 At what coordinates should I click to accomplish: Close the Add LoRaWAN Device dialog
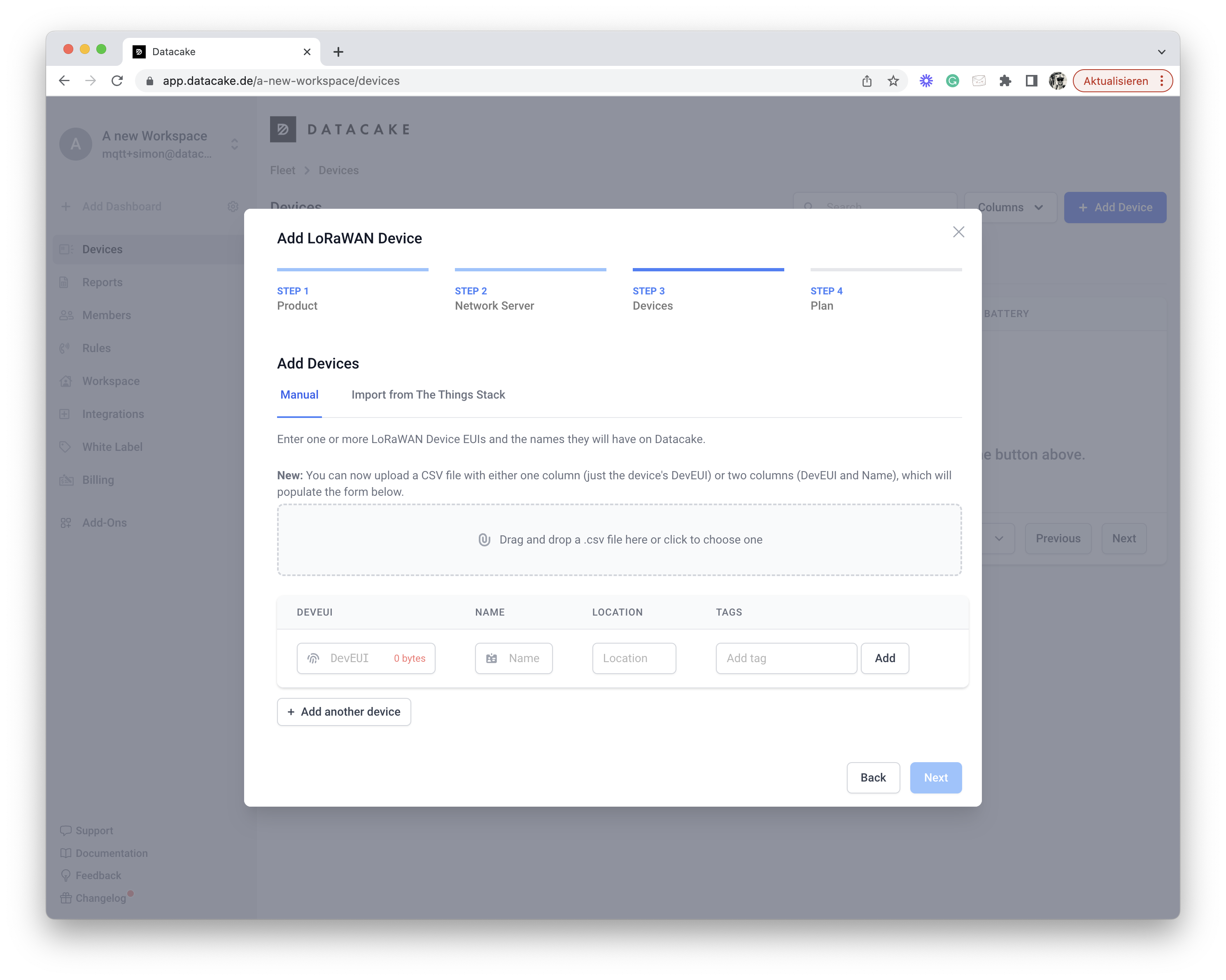958,232
